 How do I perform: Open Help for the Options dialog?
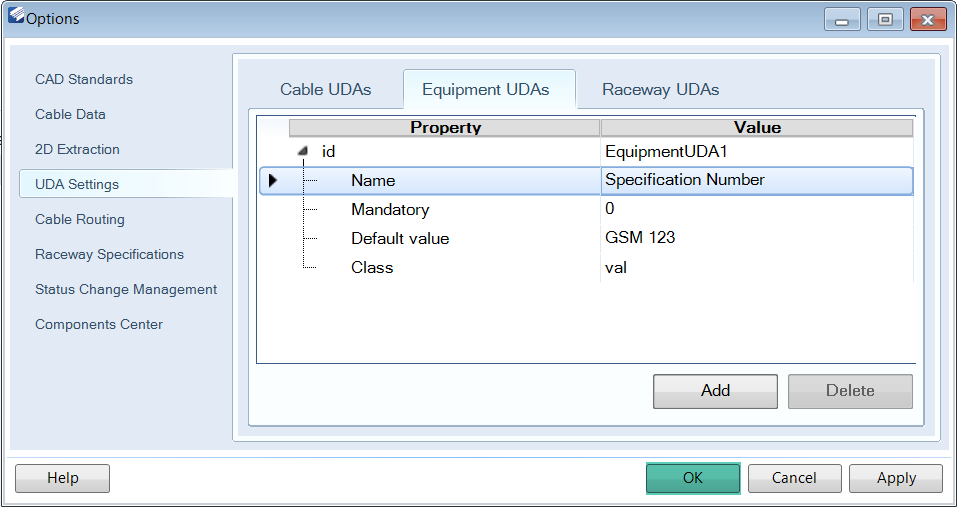tap(62, 478)
